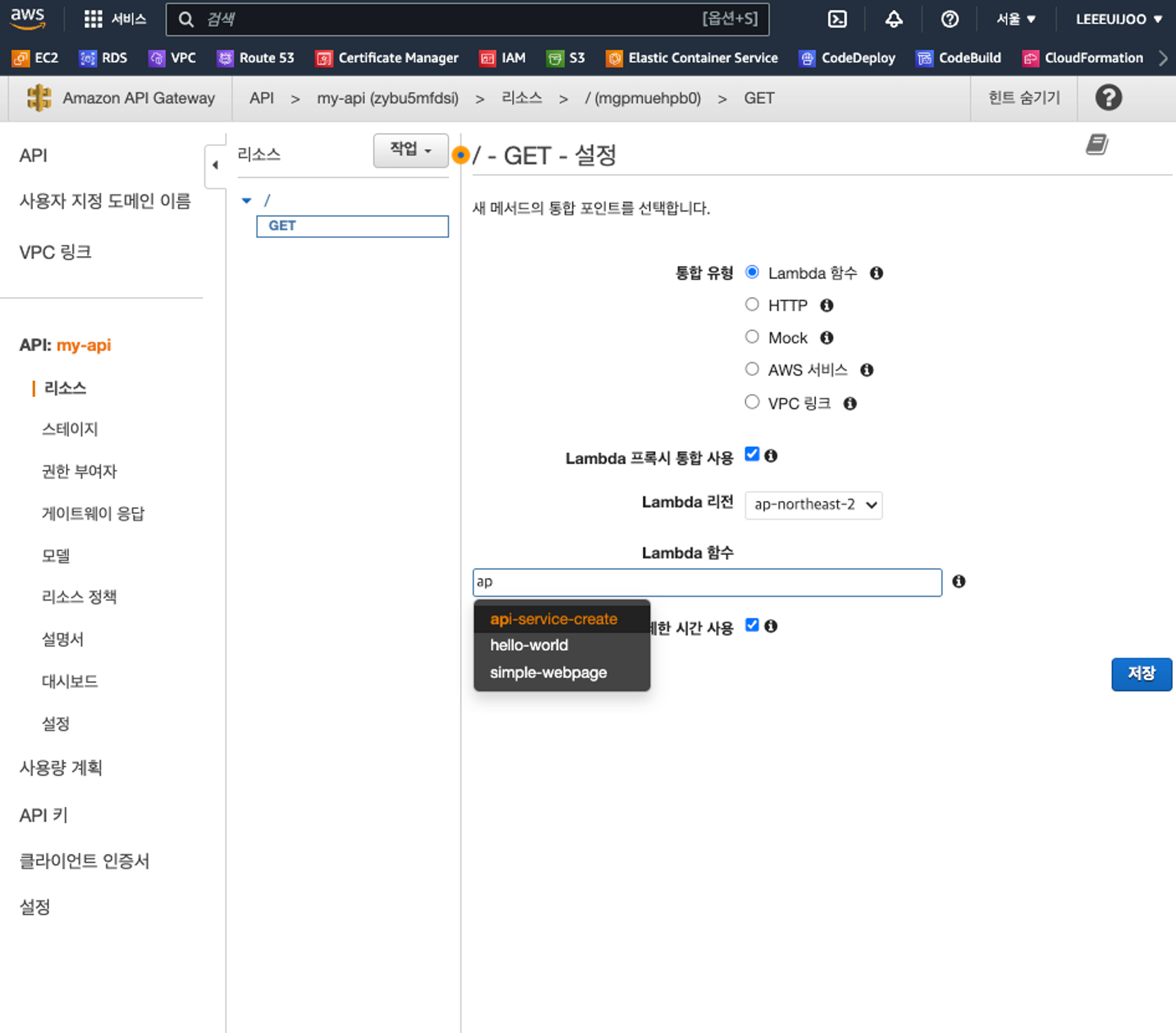1176x1033 pixels.
Task: Toggle Lambda 프록시 통합 사용 checkbox
Action: pos(752,454)
